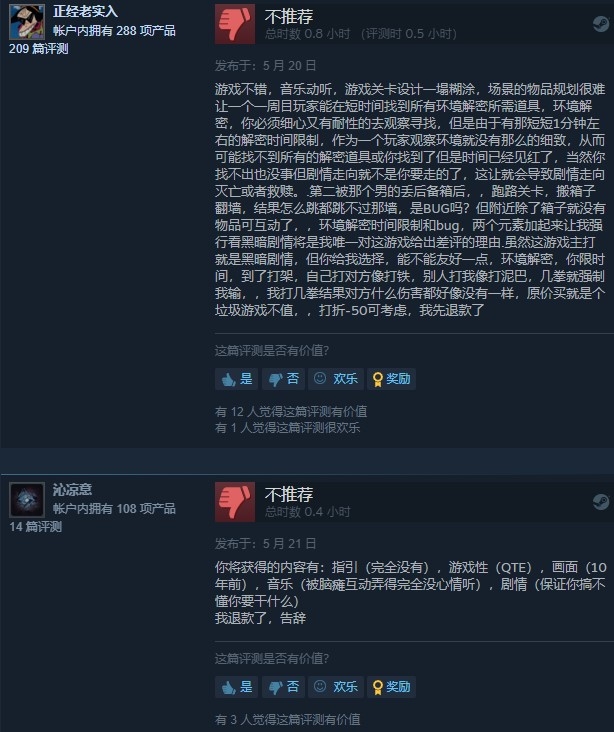Give 奖励 award to the second review
Viewport: 614px width, 732px height.
(391, 687)
